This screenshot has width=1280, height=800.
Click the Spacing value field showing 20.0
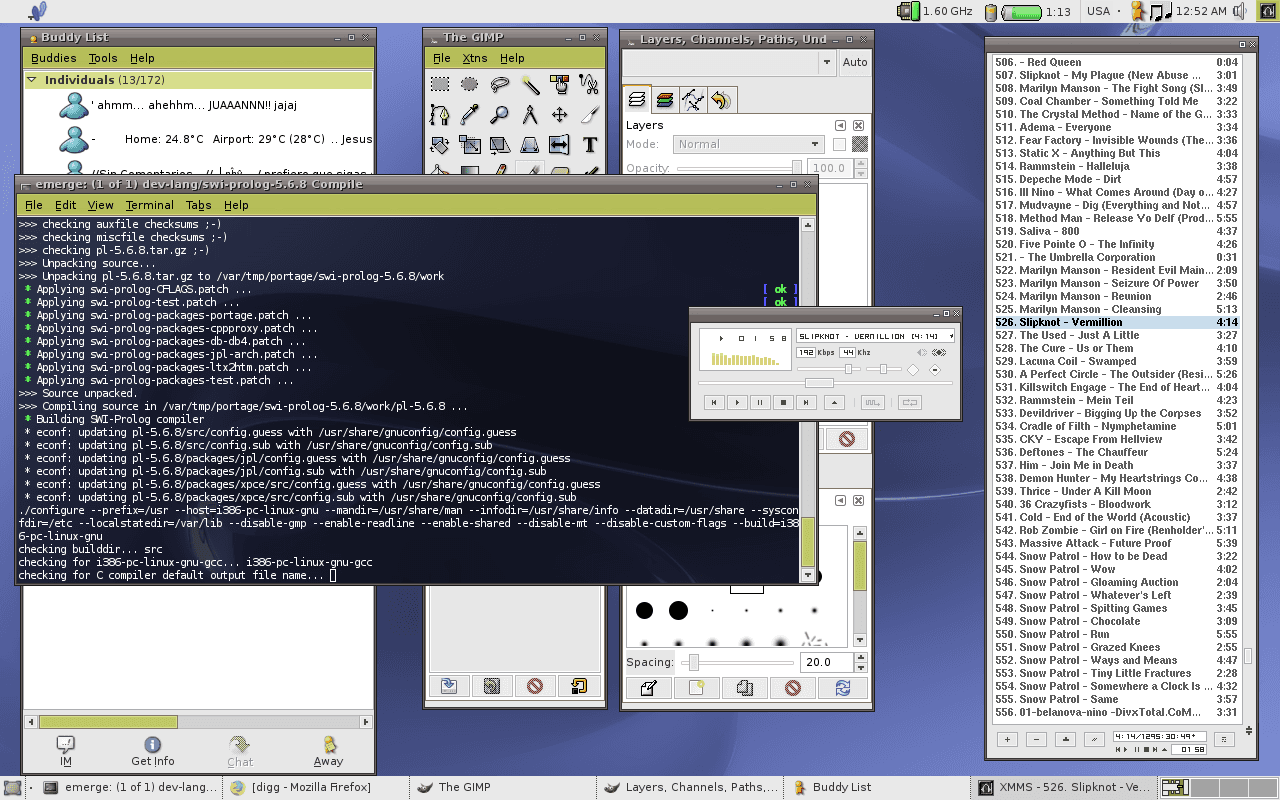point(828,662)
